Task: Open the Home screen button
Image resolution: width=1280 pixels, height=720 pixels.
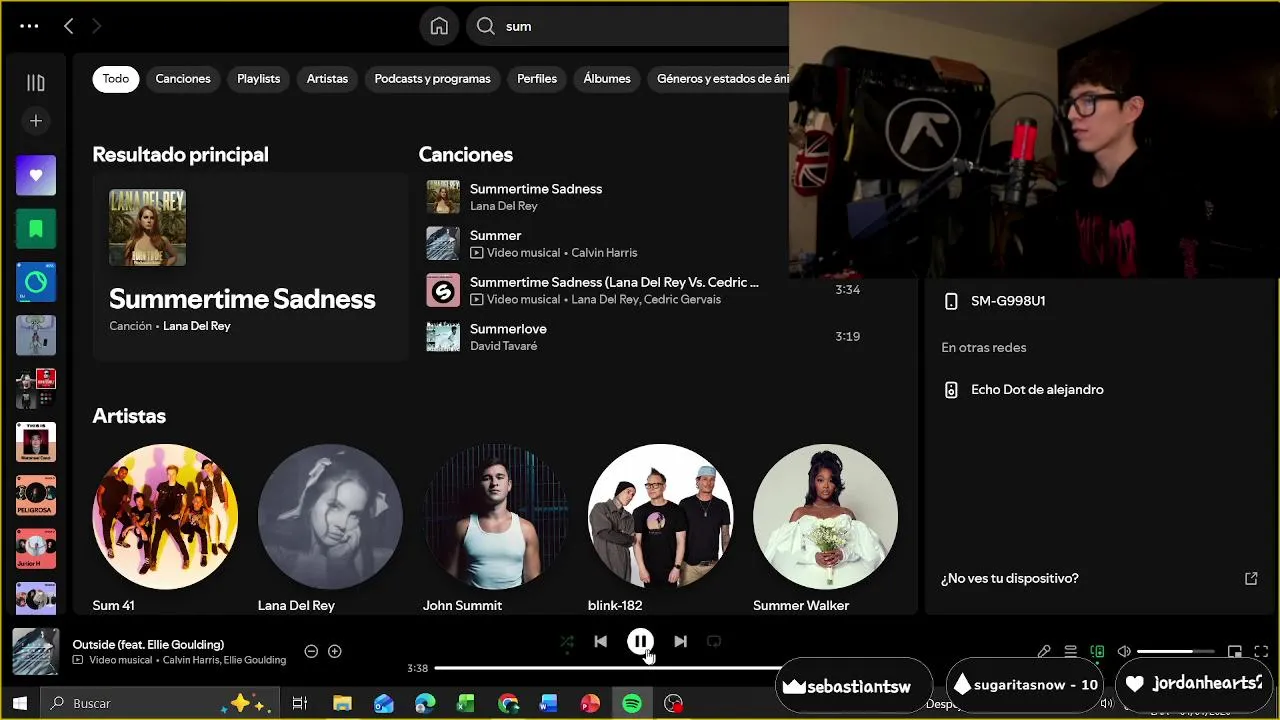Action: (x=439, y=26)
